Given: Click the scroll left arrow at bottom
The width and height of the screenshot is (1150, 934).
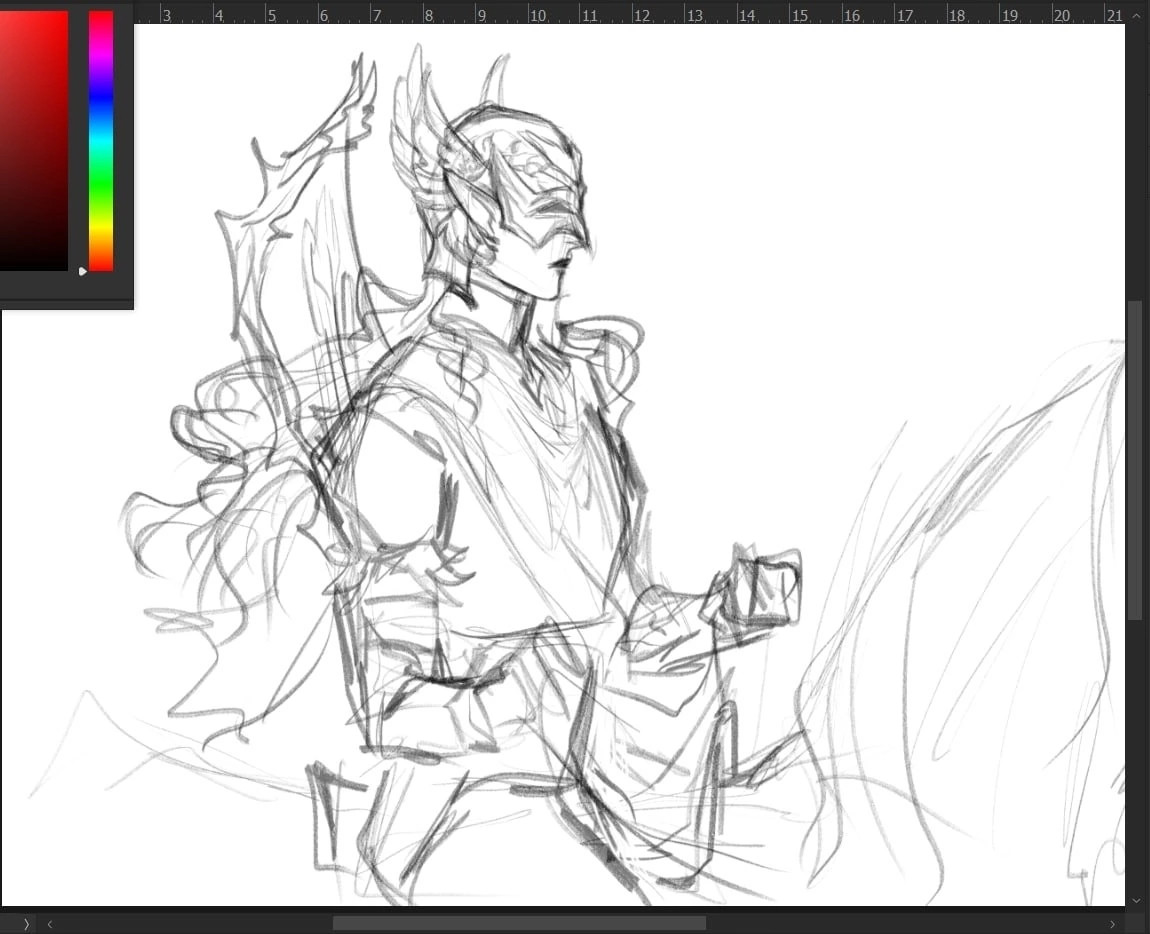Looking at the screenshot, I should (x=50, y=924).
